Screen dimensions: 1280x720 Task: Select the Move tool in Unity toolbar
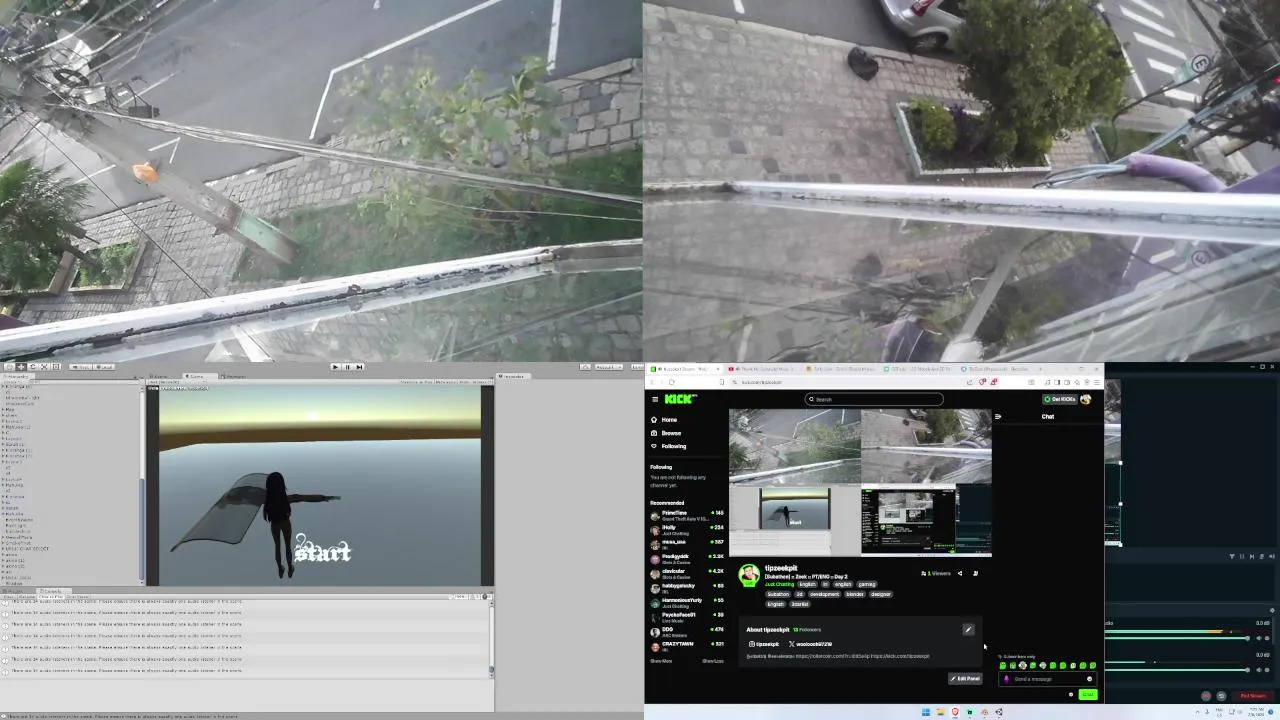click(21, 367)
